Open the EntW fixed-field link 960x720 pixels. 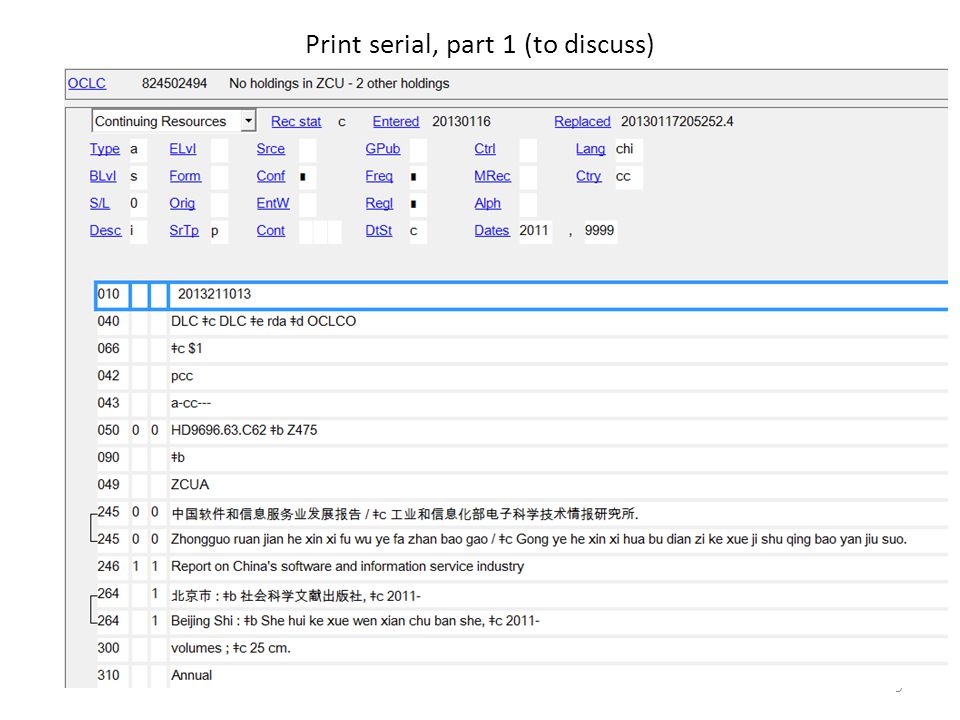(273, 203)
